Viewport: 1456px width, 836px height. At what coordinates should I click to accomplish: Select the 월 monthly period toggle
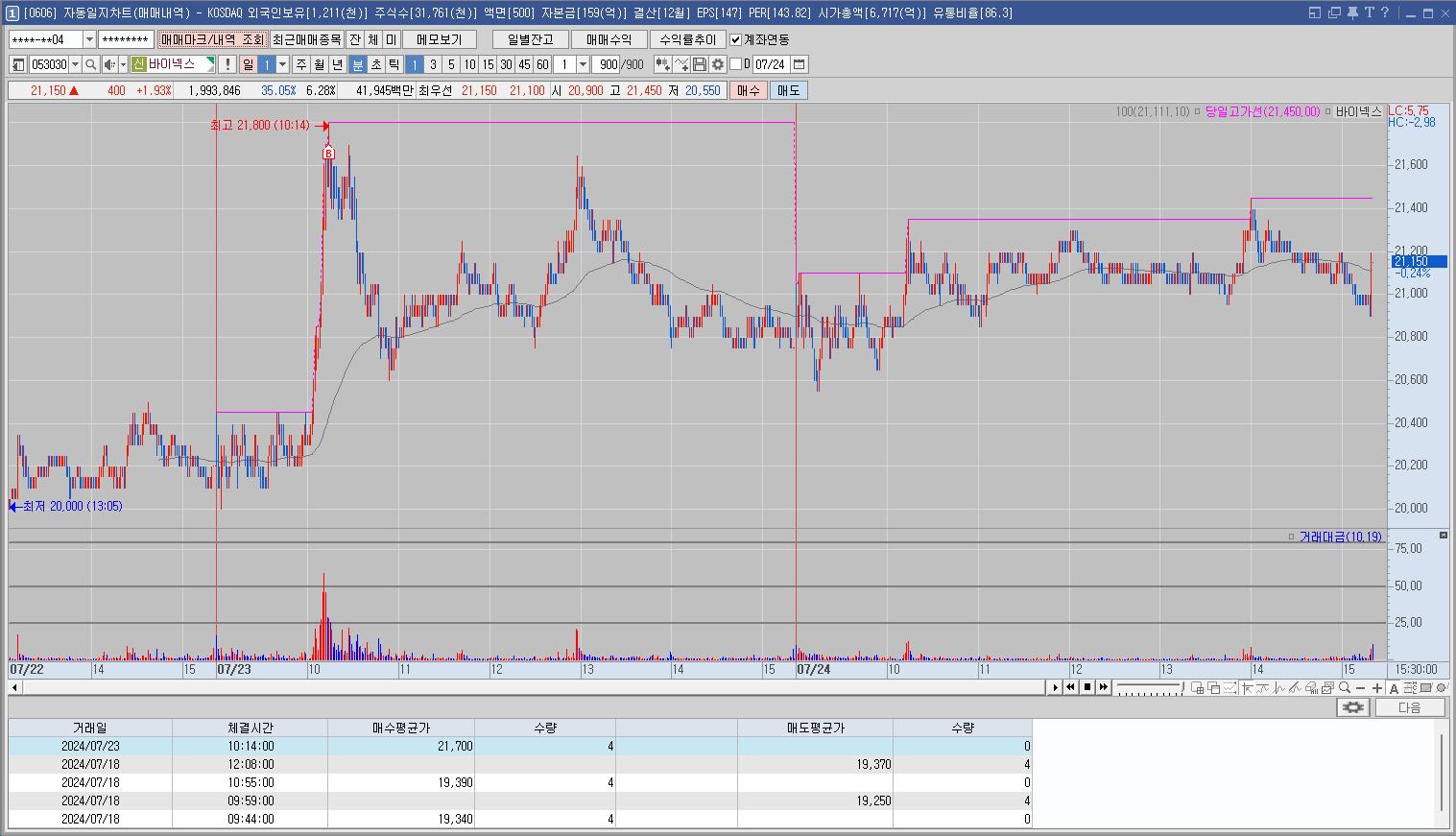(320, 64)
